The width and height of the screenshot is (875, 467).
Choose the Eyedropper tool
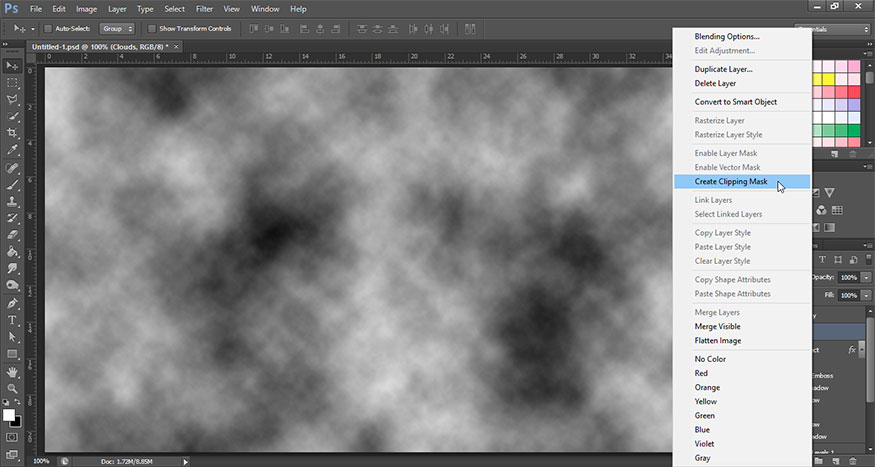click(13, 150)
